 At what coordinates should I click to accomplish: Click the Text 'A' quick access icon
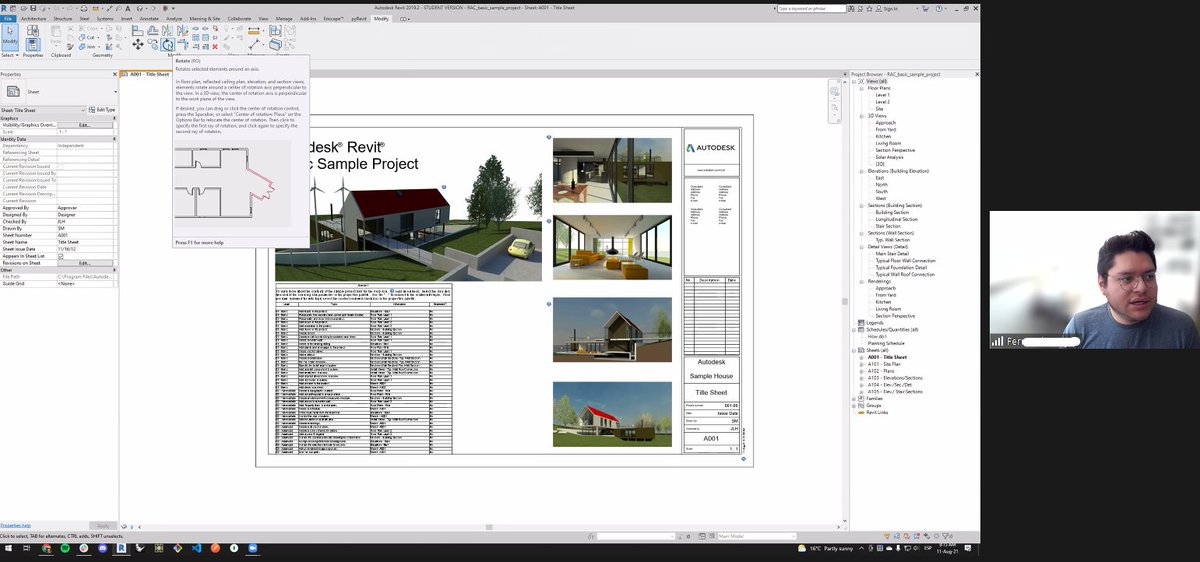coord(128,8)
